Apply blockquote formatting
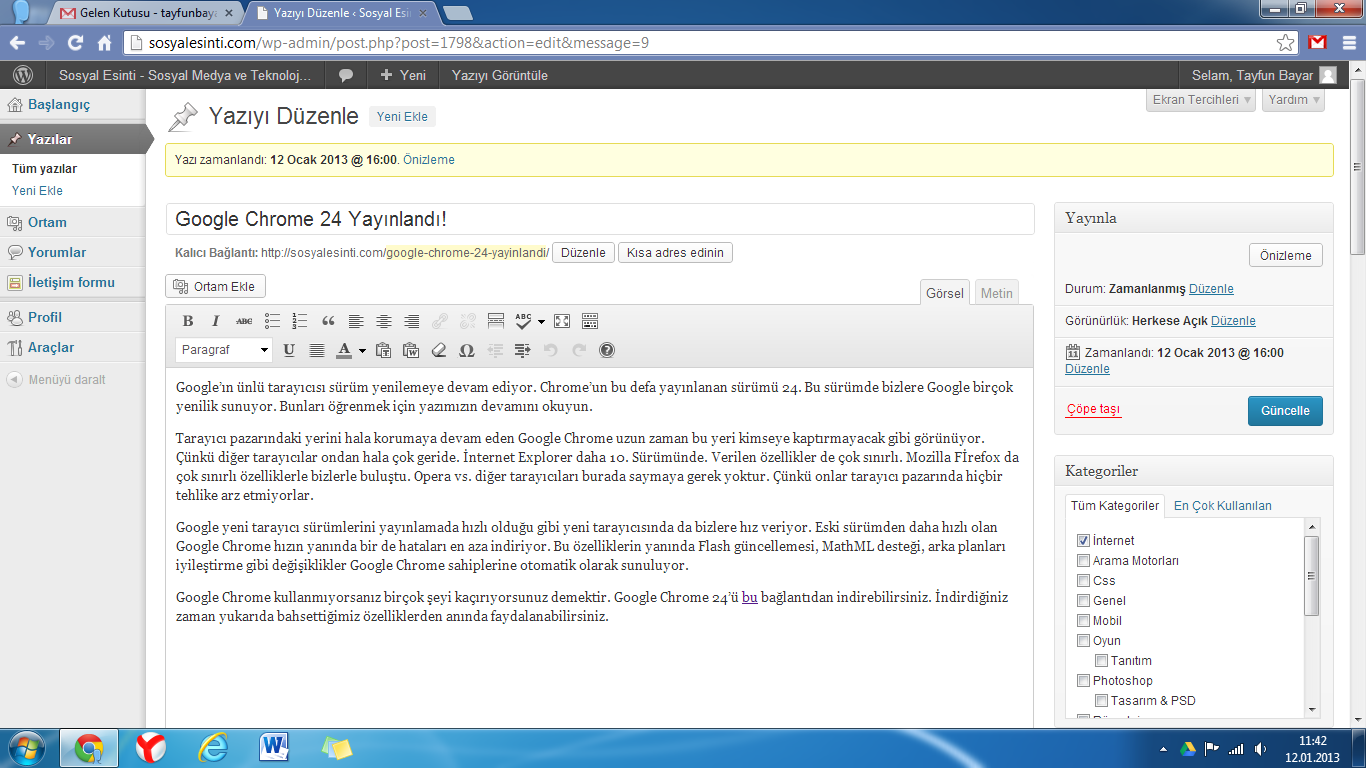This screenshot has width=1366, height=768. (x=328, y=321)
